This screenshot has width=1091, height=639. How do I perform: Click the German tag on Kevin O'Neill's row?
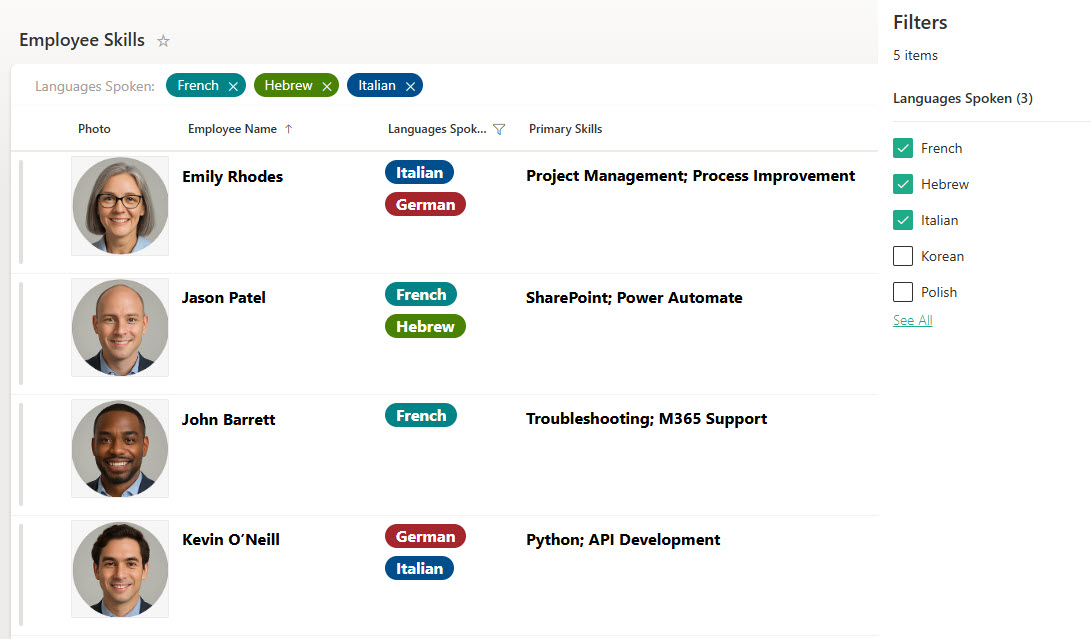coord(425,536)
